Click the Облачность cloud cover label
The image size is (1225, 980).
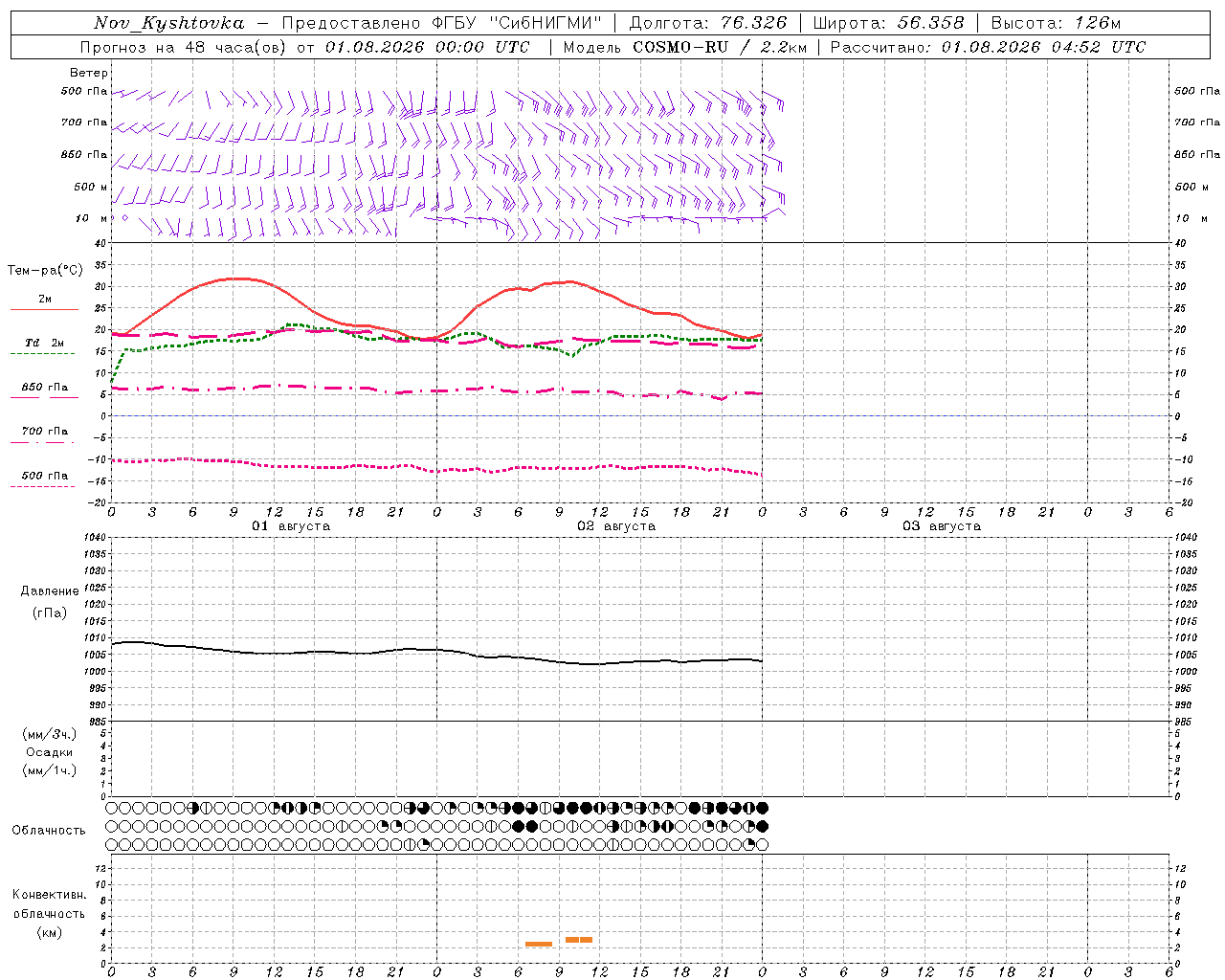pos(49,831)
